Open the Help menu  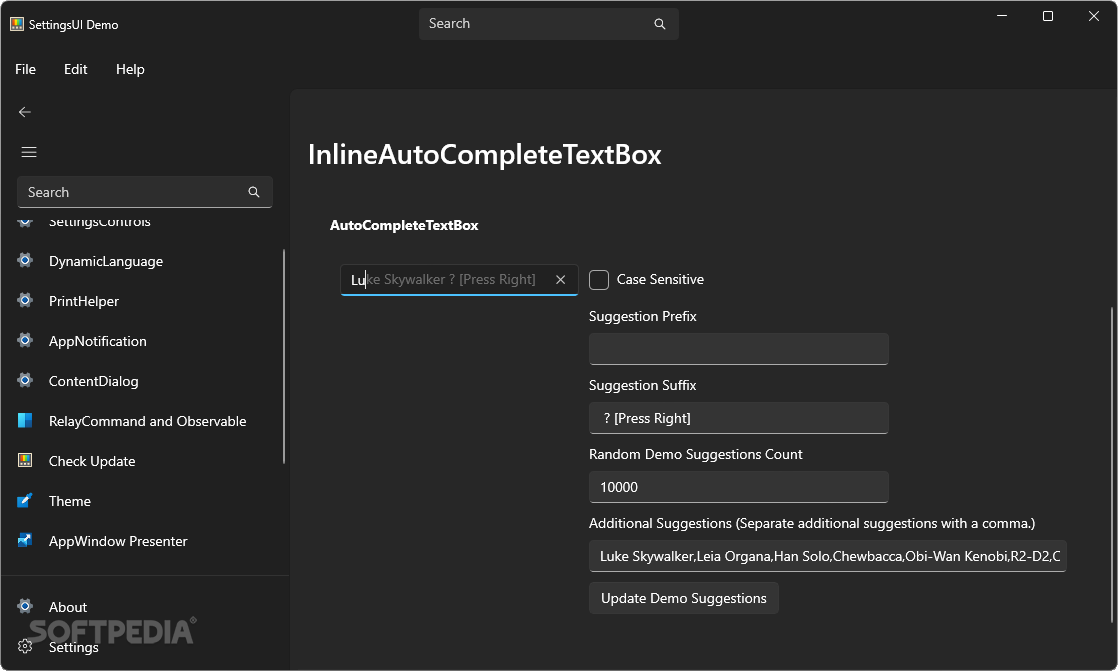pos(130,69)
